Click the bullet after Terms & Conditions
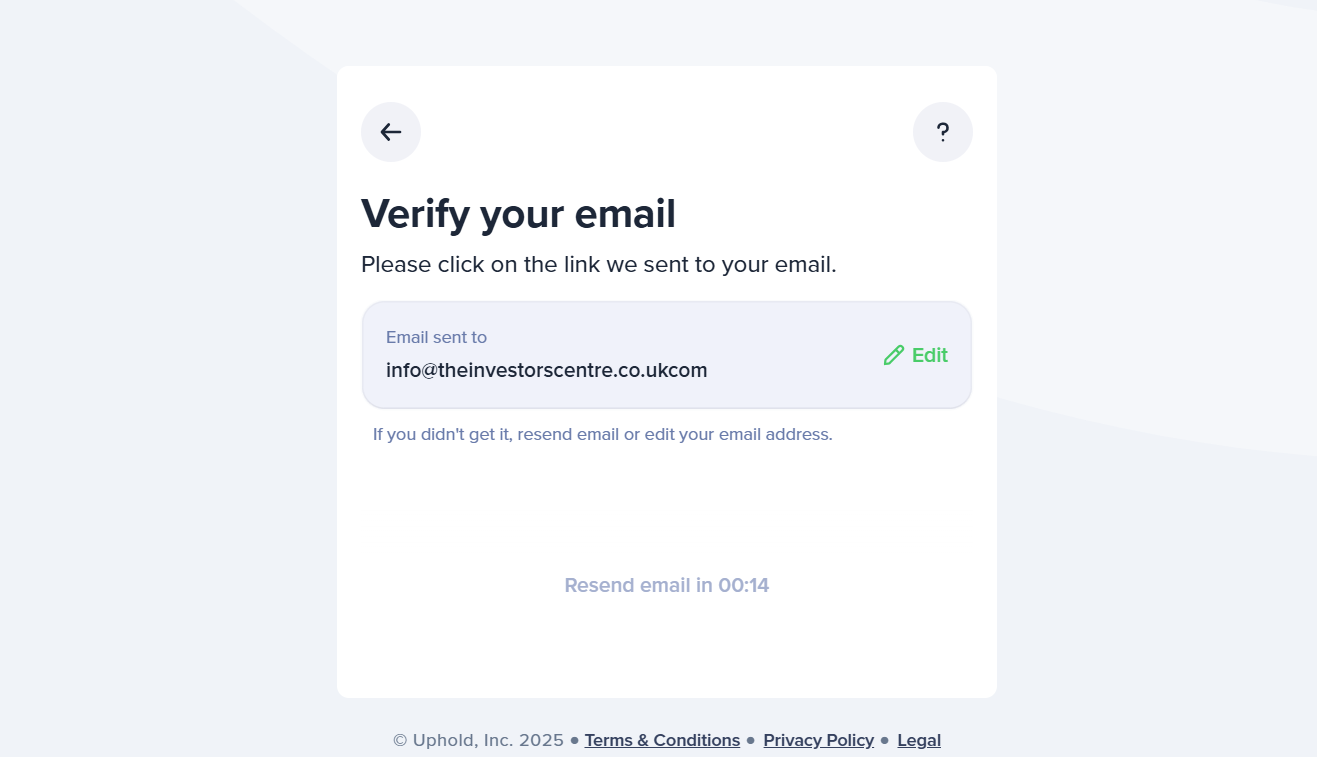 (751, 741)
